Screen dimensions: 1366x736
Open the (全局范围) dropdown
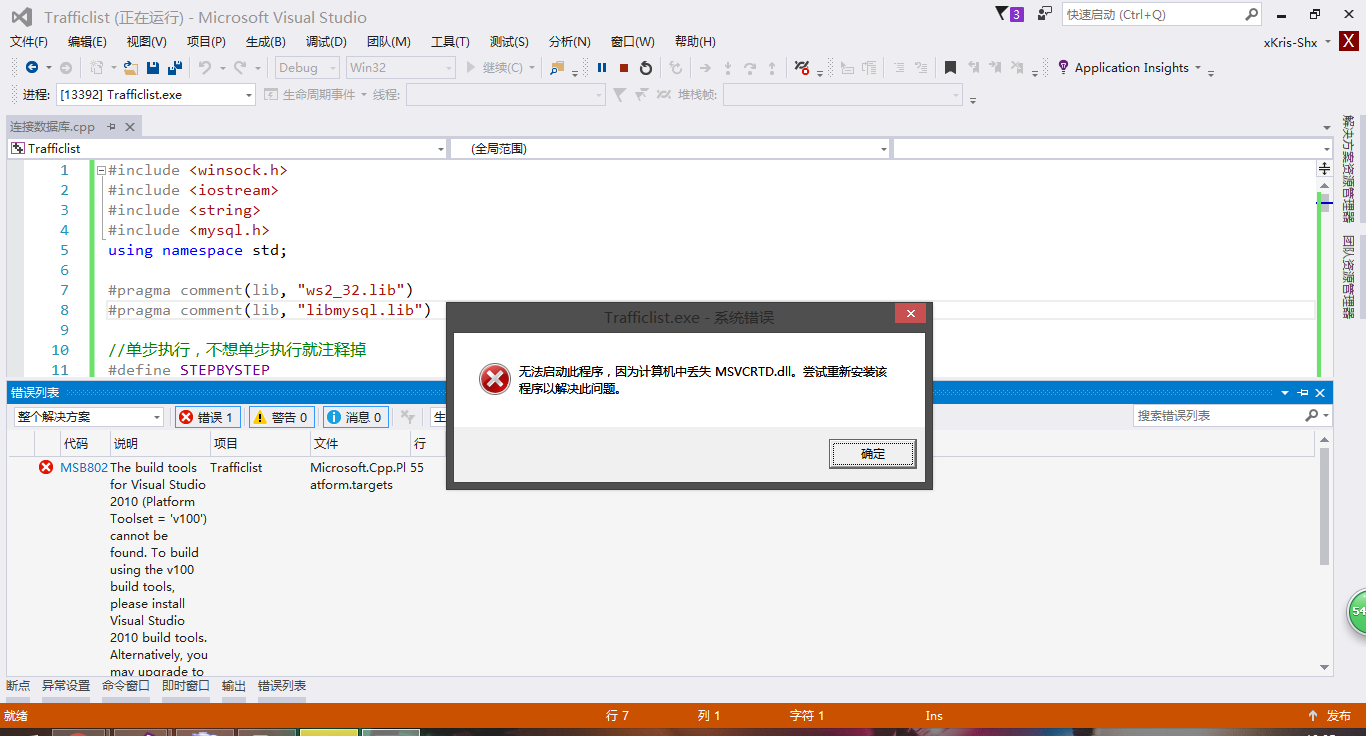pyautogui.click(x=670, y=148)
